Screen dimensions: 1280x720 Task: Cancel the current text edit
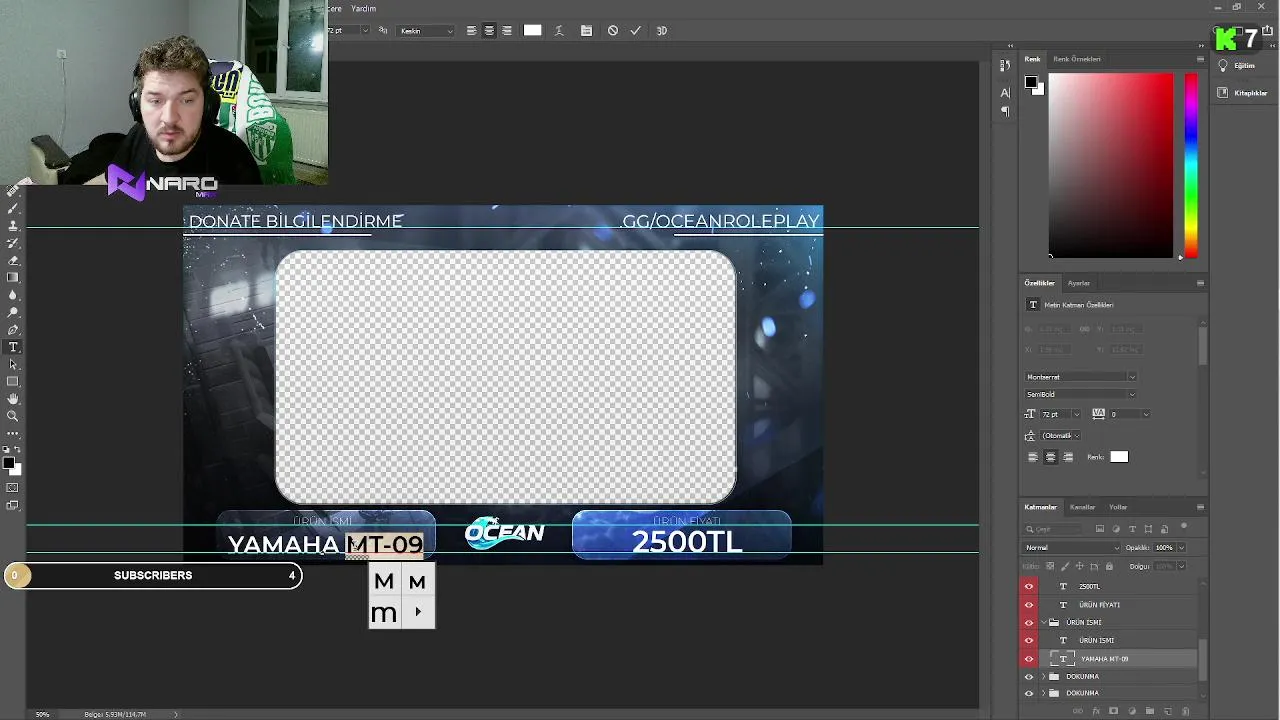pyautogui.click(x=613, y=31)
